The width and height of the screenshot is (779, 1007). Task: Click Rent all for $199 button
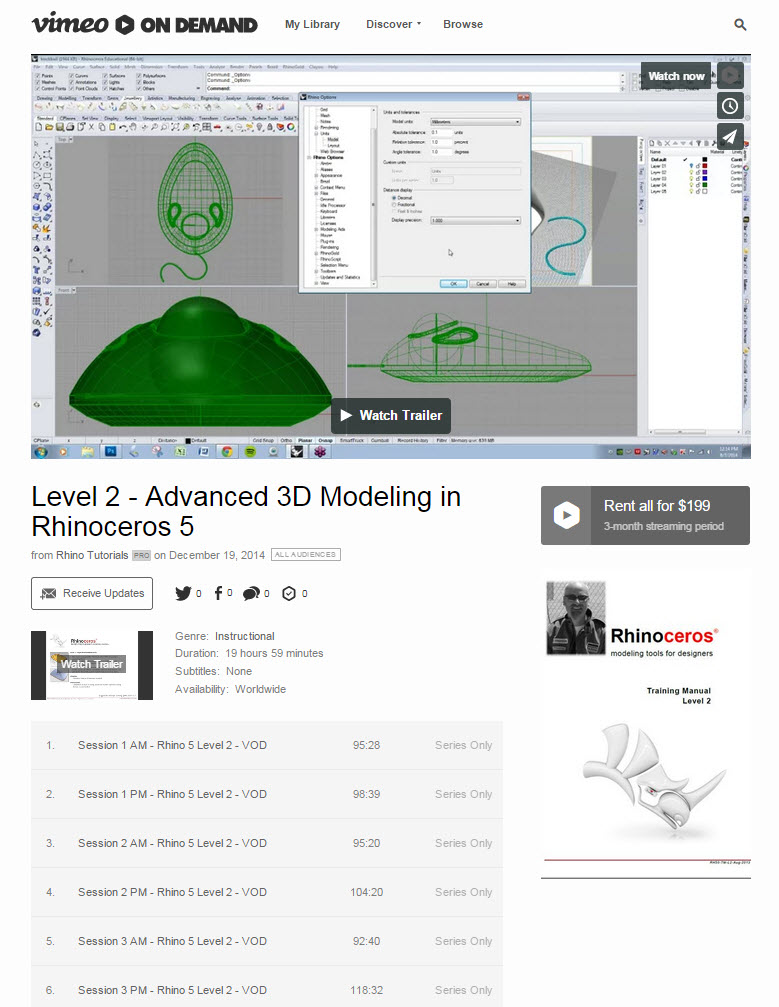[x=645, y=515]
